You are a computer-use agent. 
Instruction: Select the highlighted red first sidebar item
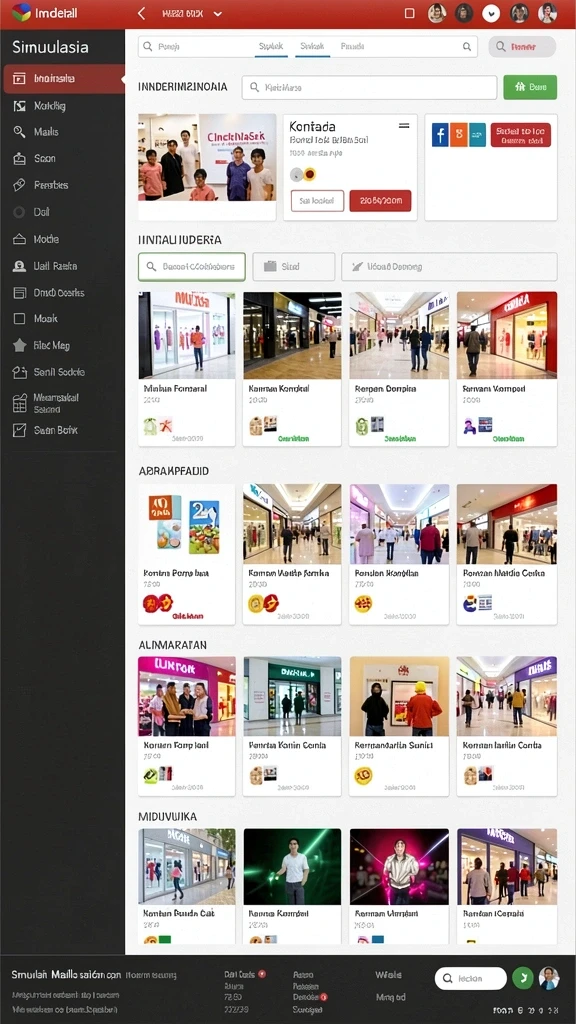63,78
